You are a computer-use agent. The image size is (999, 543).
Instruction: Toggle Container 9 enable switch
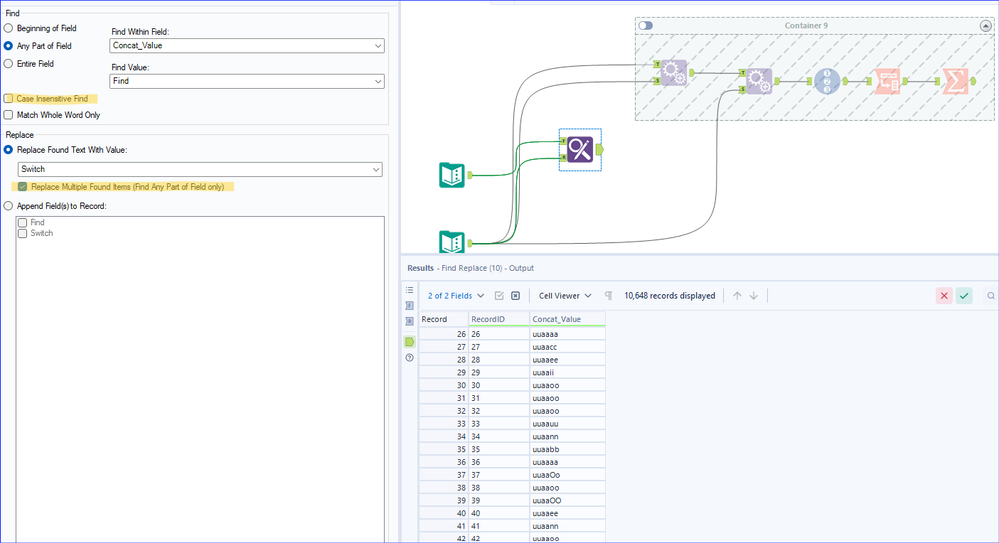[x=645, y=25]
